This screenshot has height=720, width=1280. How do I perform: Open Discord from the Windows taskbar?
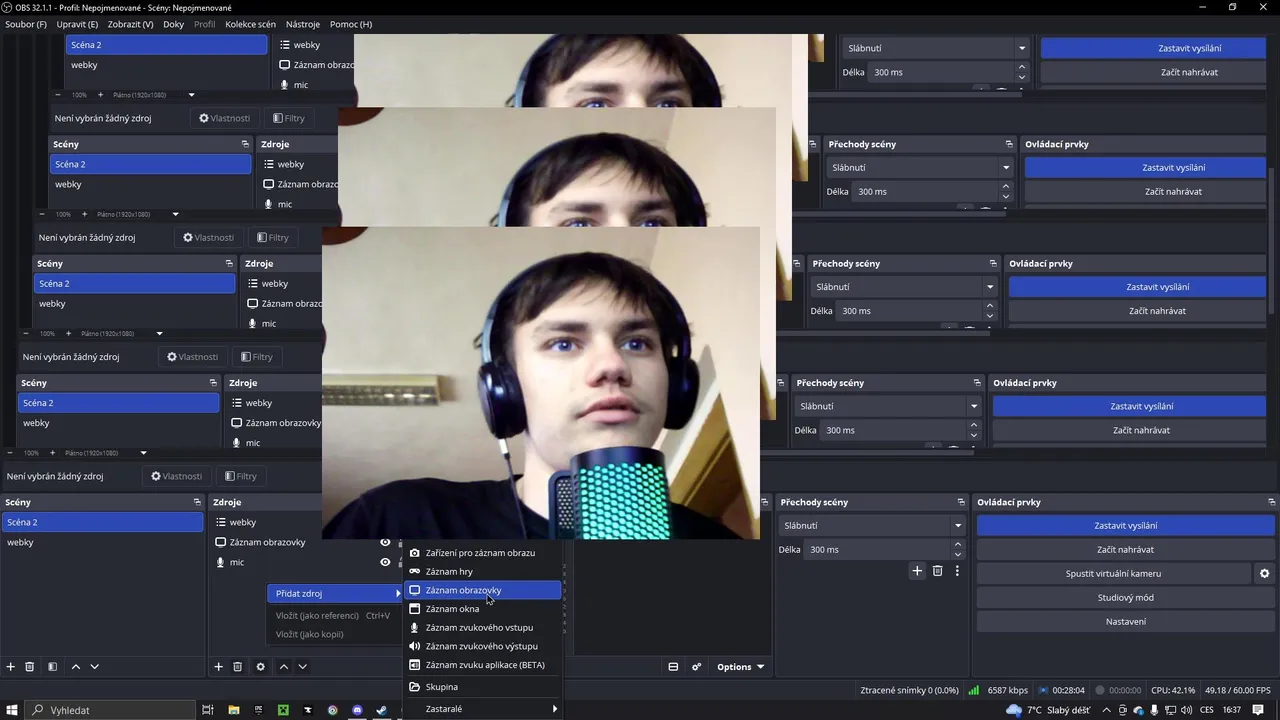tap(357, 710)
